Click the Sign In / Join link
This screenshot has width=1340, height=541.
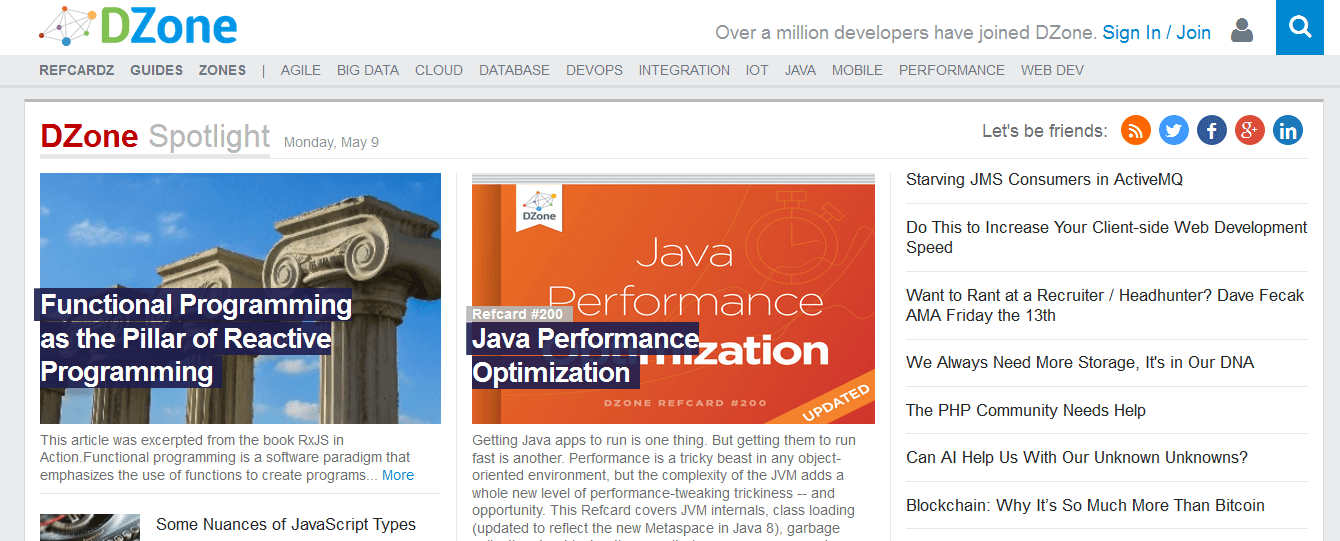(1156, 33)
